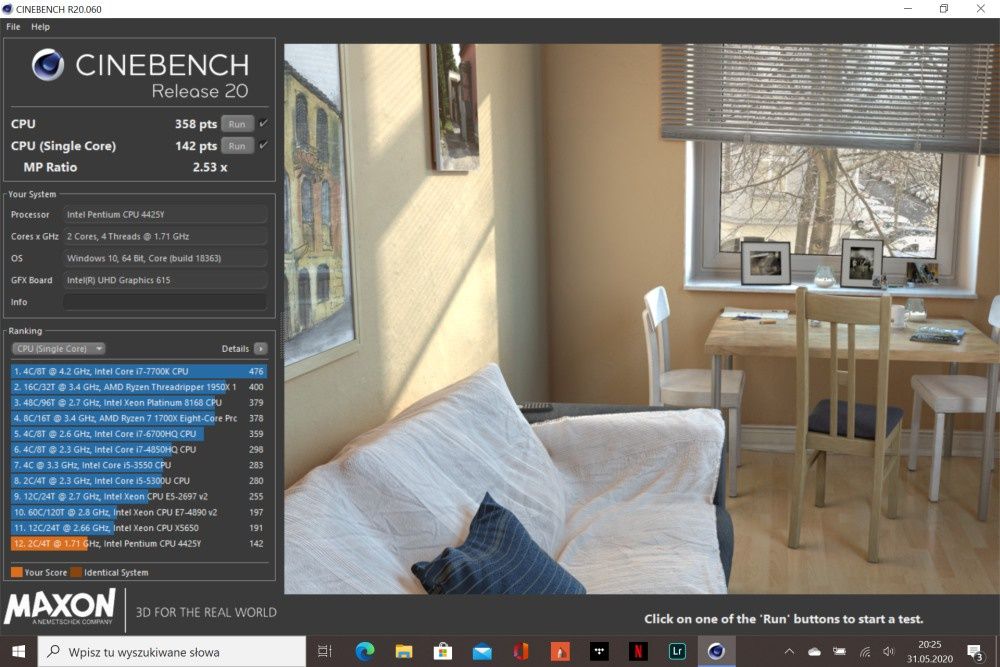This screenshot has height=667, width=1000.
Task: Click the Cores x GHz field value
Action: pyautogui.click(x=165, y=236)
